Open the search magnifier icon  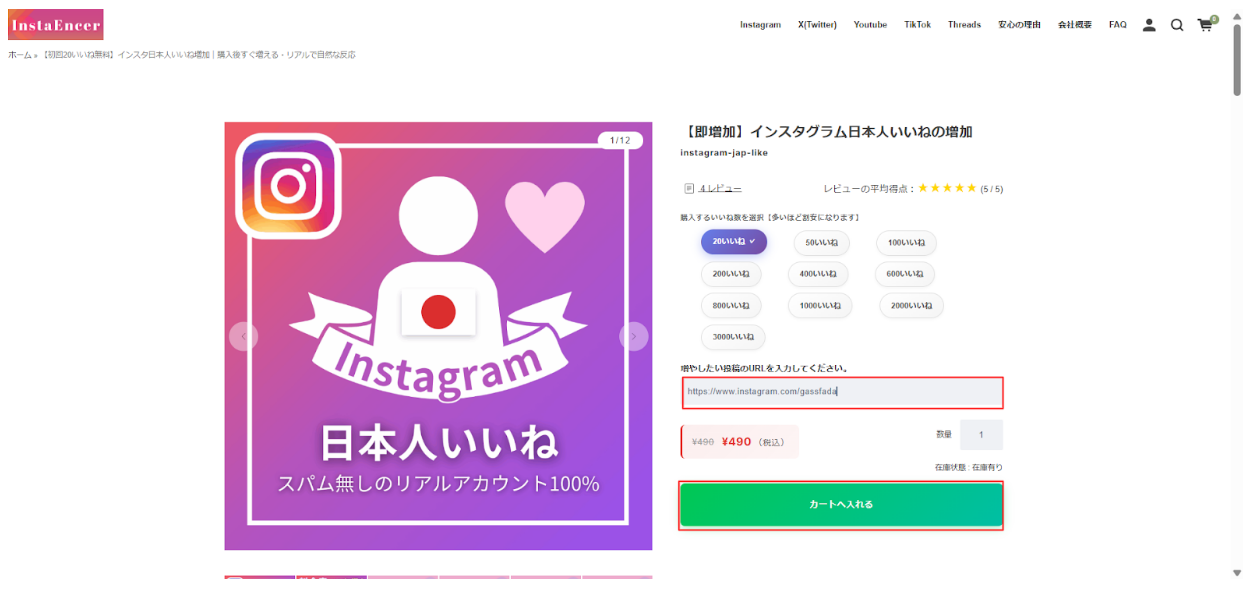1177,25
